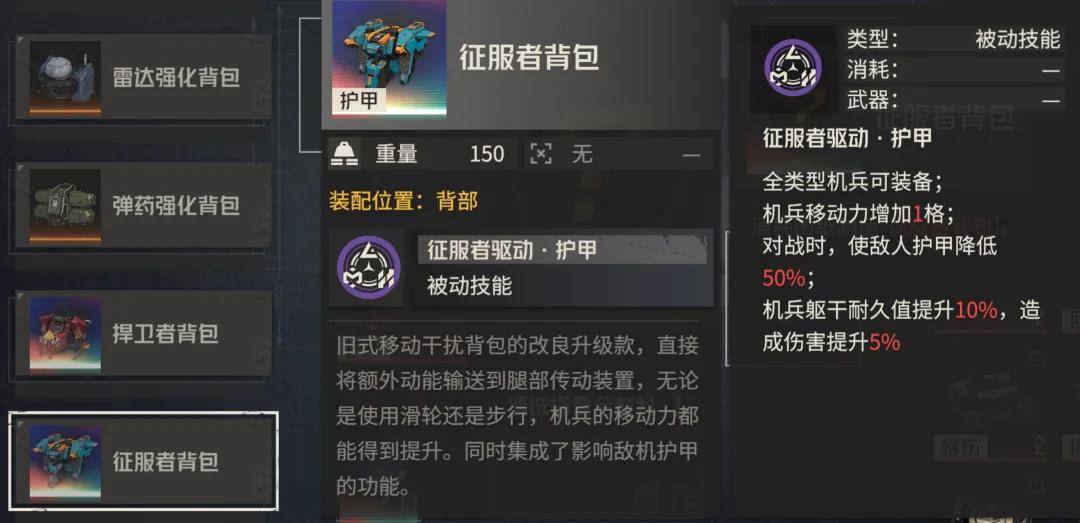Click the 护甲 tag on item thumbnail
Image resolution: width=1080 pixels, height=523 pixels.
pos(359,101)
